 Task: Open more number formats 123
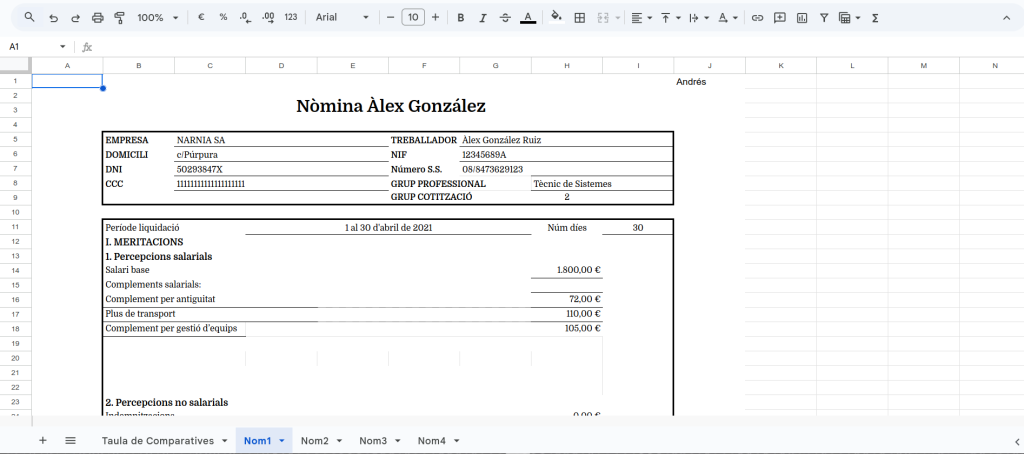[291, 18]
